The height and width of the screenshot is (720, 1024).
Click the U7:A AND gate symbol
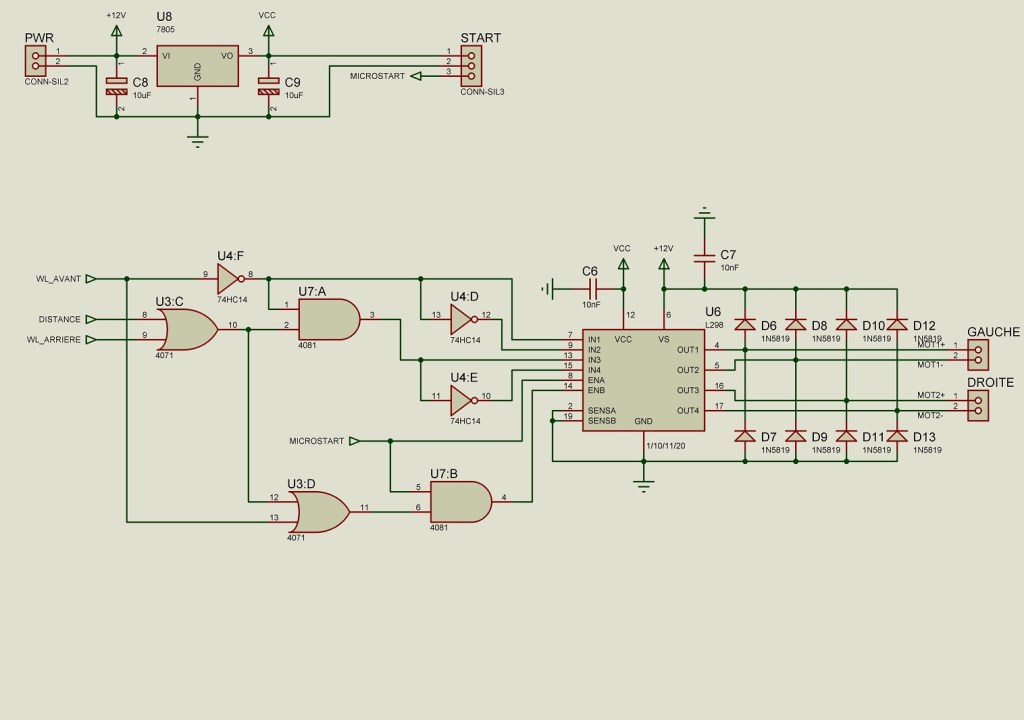click(329, 320)
